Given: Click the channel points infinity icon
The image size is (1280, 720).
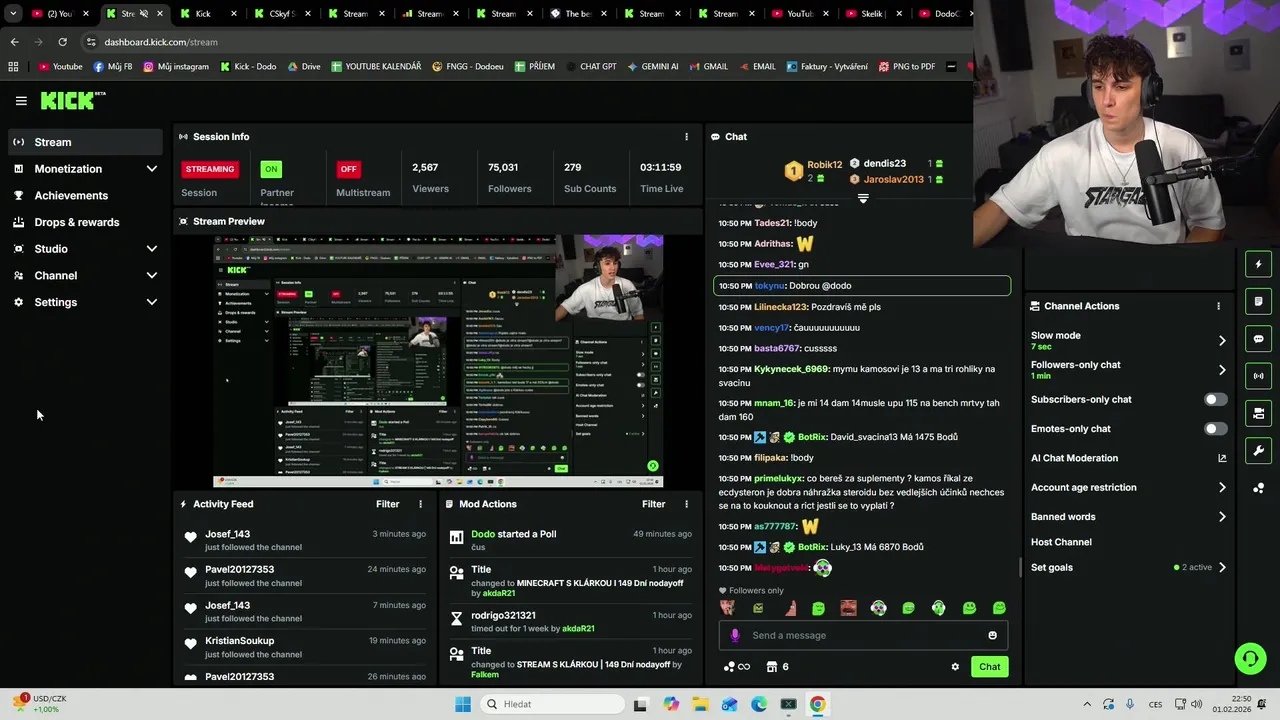Looking at the screenshot, I should click(x=736, y=667).
